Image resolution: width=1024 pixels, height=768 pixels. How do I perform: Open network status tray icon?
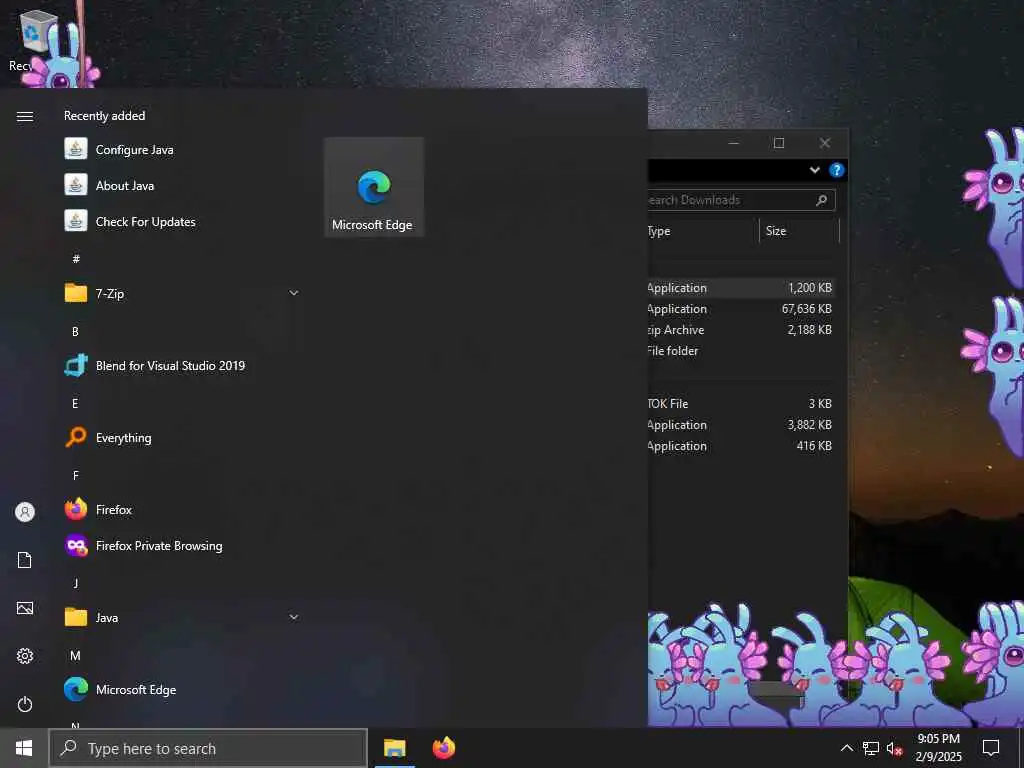point(871,748)
